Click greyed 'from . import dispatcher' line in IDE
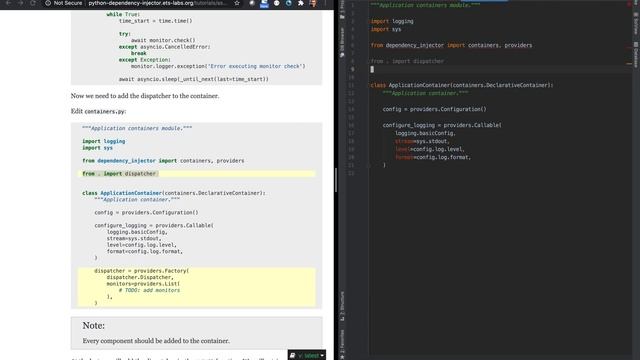The height and width of the screenshot is (360, 640). click(407, 61)
